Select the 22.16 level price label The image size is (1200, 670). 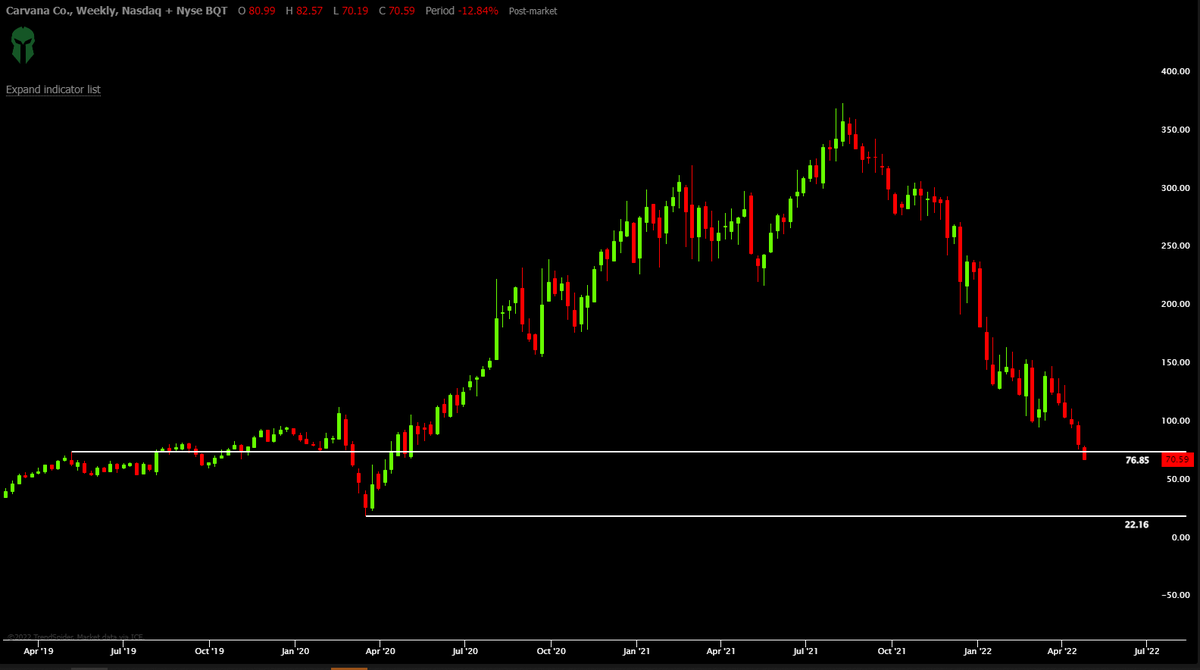pyautogui.click(x=1136, y=524)
